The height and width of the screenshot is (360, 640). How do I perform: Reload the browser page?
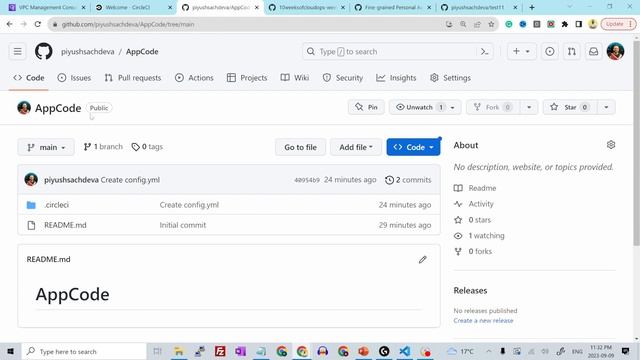tap(38, 24)
